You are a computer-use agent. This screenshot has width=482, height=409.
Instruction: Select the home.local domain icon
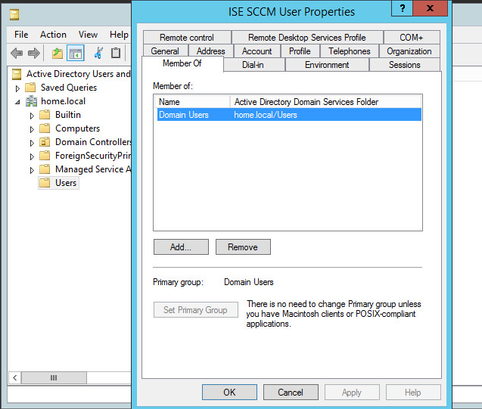pos(32,101)
